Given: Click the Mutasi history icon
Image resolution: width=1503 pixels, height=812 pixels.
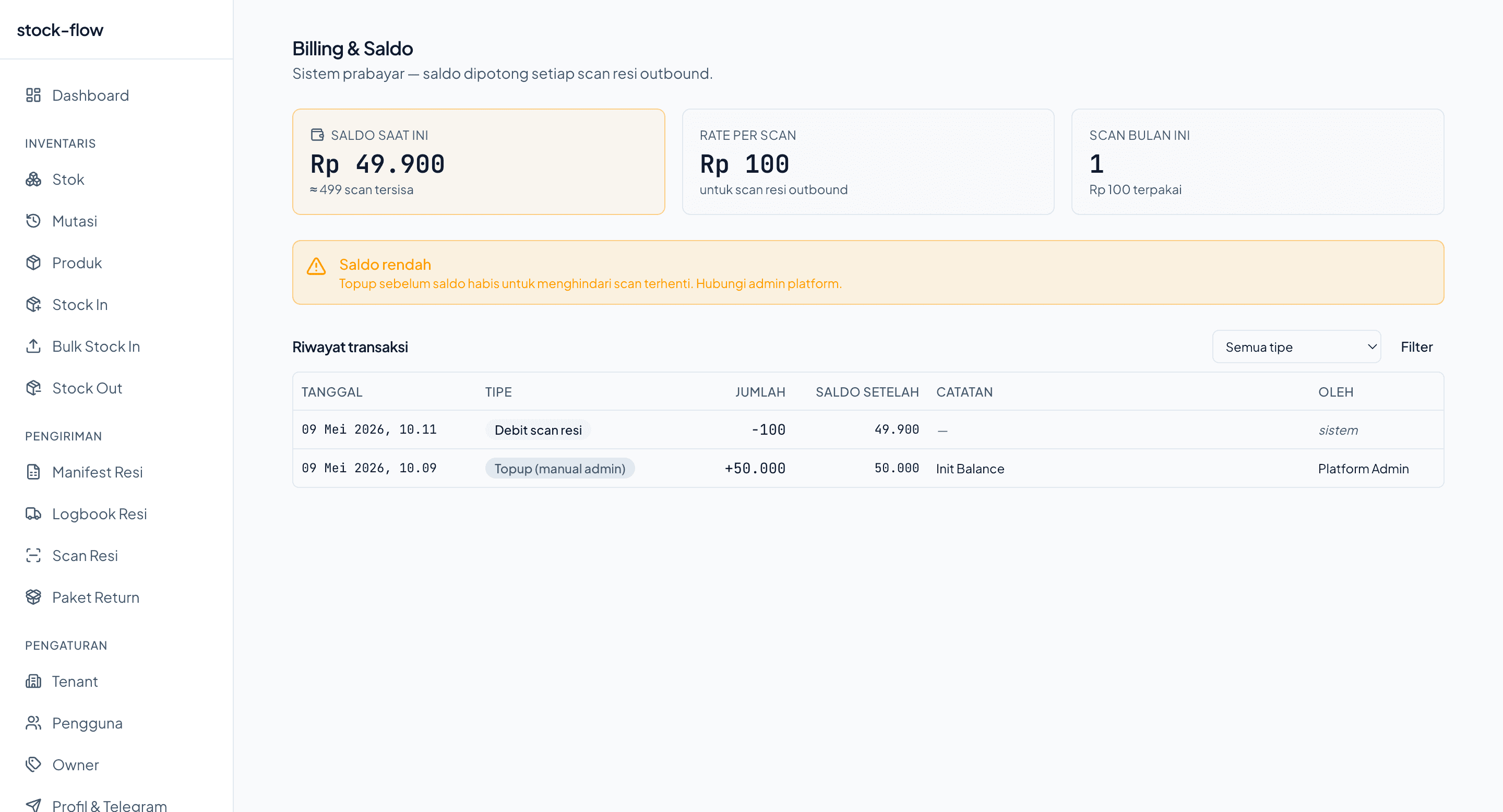Looking at the screenshot, I should click(33, 221).
